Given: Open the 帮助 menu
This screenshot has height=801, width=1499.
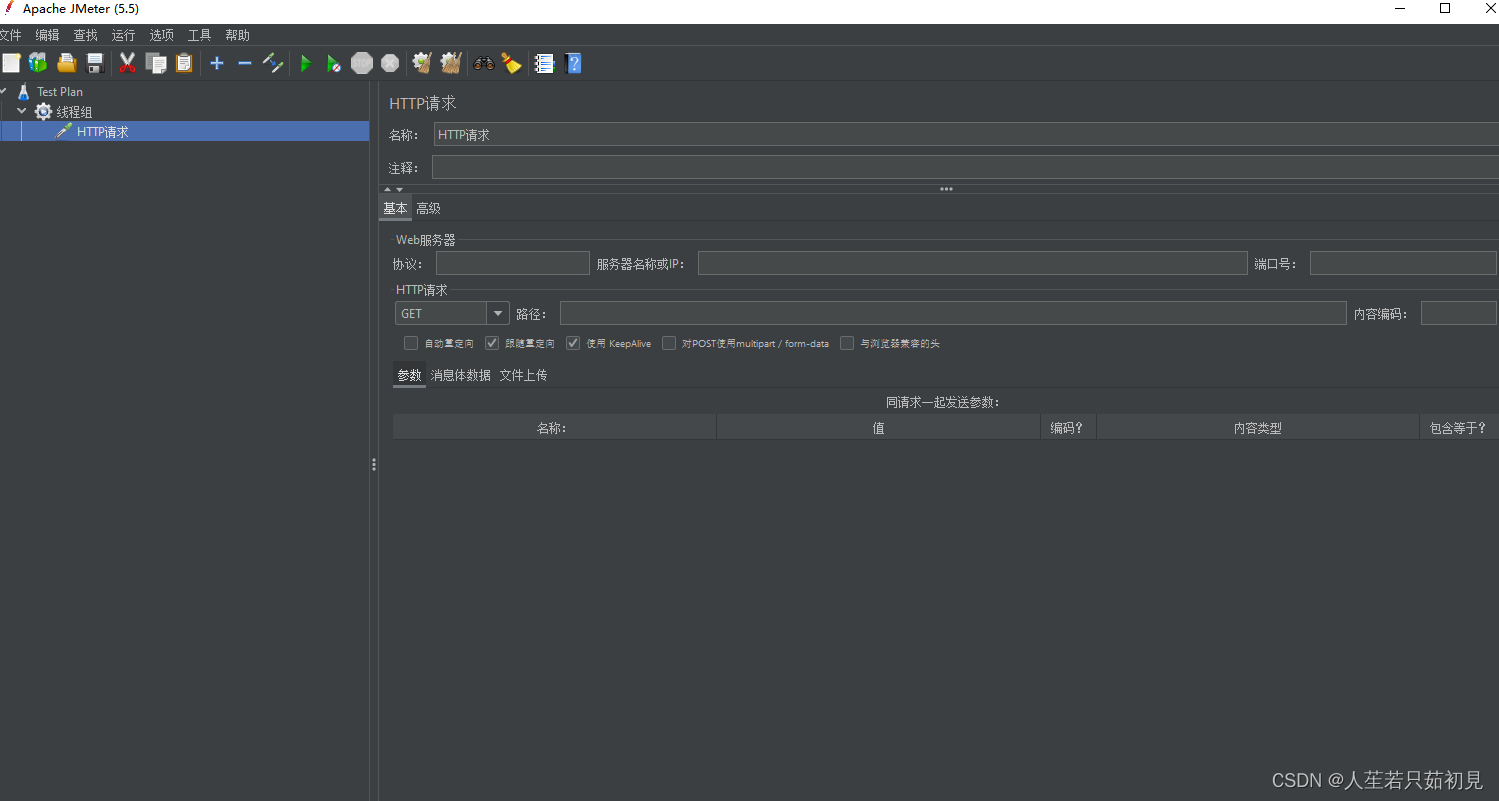Looking at the screenshot, I should (238, 35).
